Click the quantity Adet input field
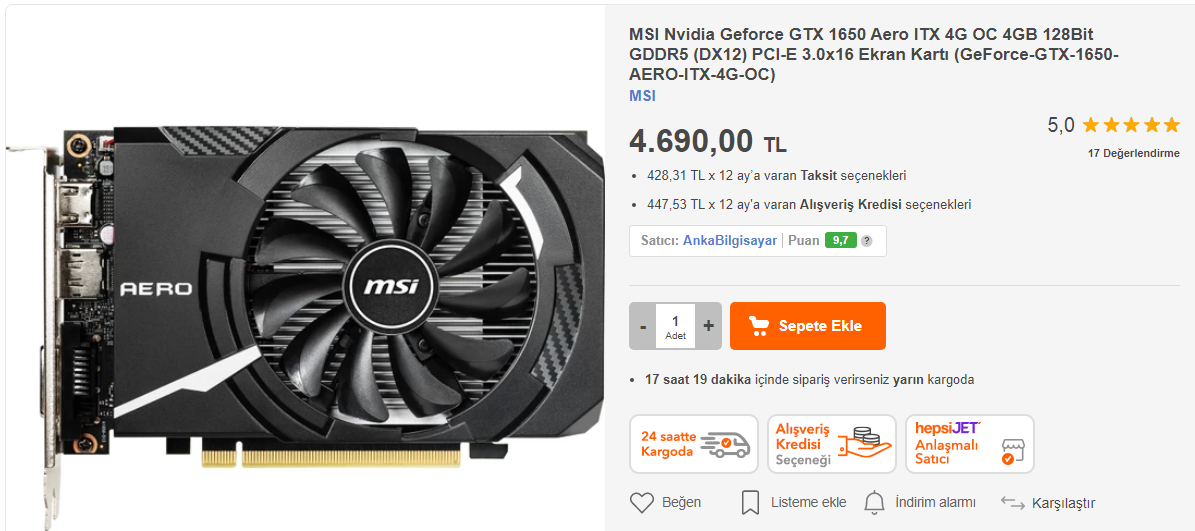This screenshot has width=1195, height=531. pos(675,326)
